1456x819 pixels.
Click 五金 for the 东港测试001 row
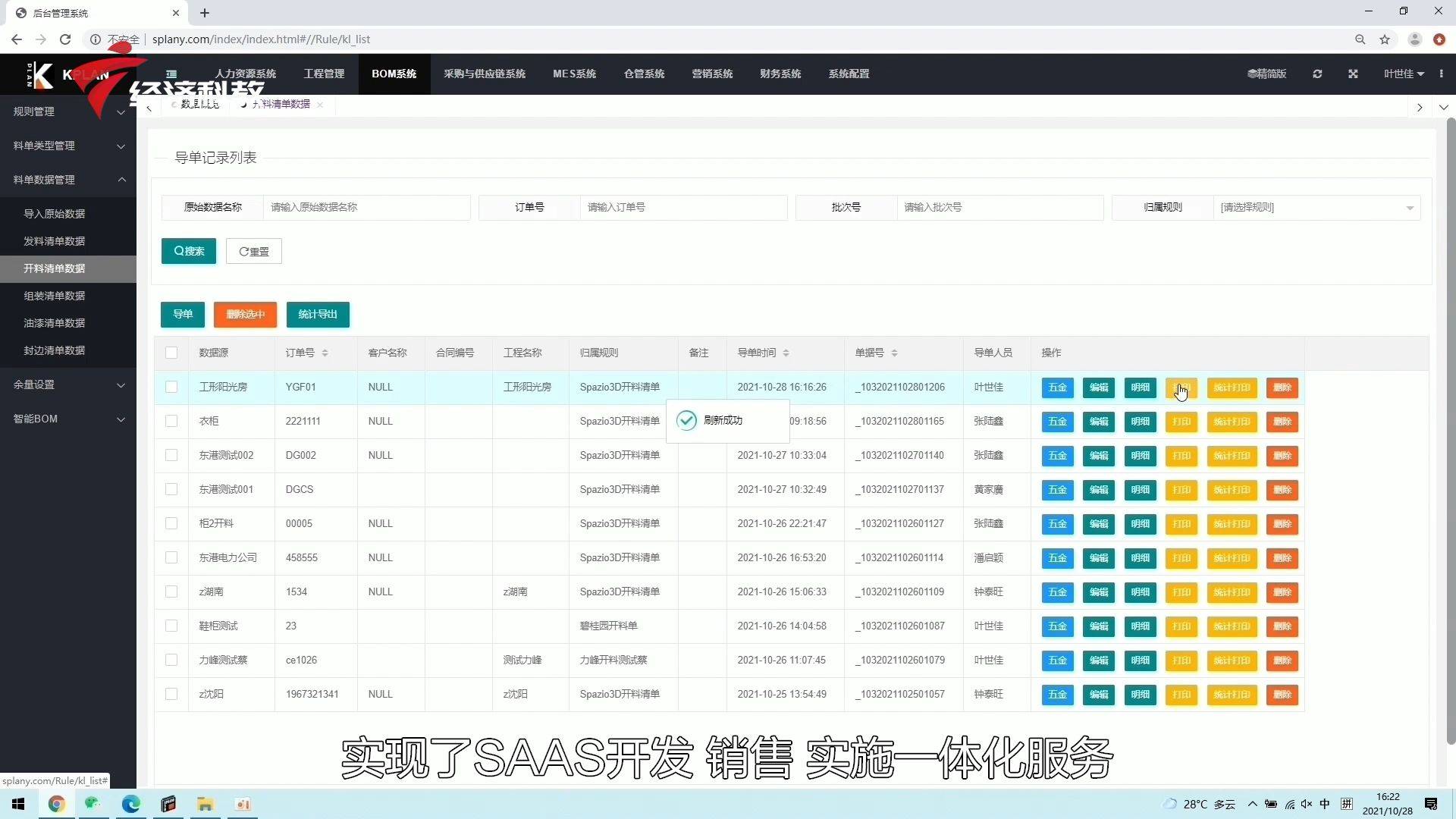[1057, 490]
